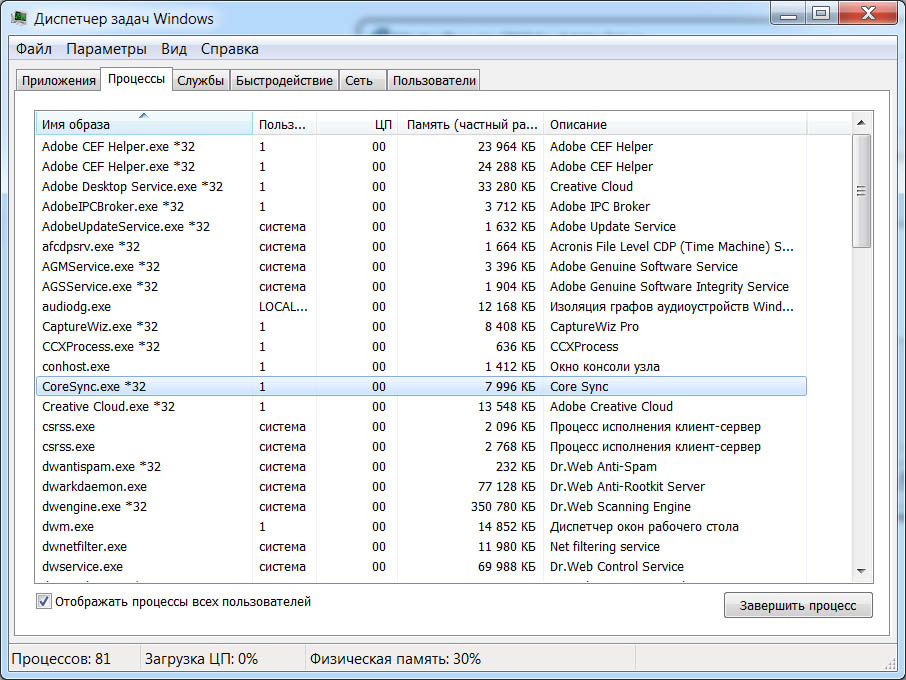906x680 pixels.
Task: Click the vertical scrollbar thumb
Action: [x=861, y=191]
